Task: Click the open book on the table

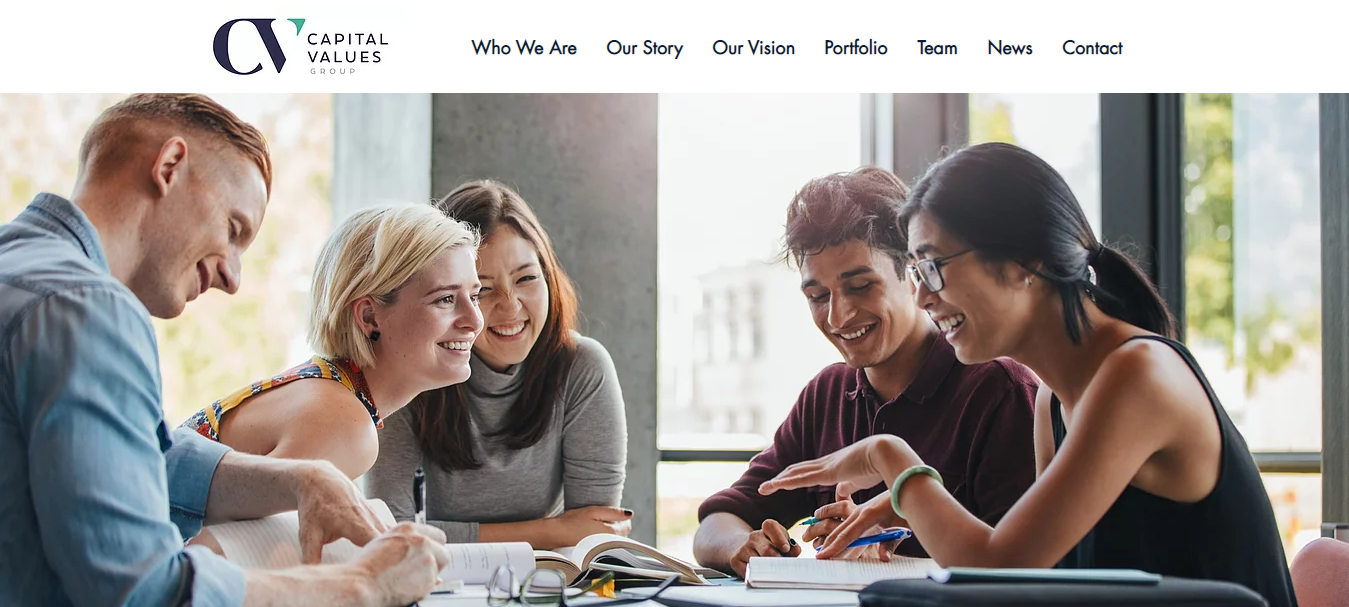Action: point(590,560)
